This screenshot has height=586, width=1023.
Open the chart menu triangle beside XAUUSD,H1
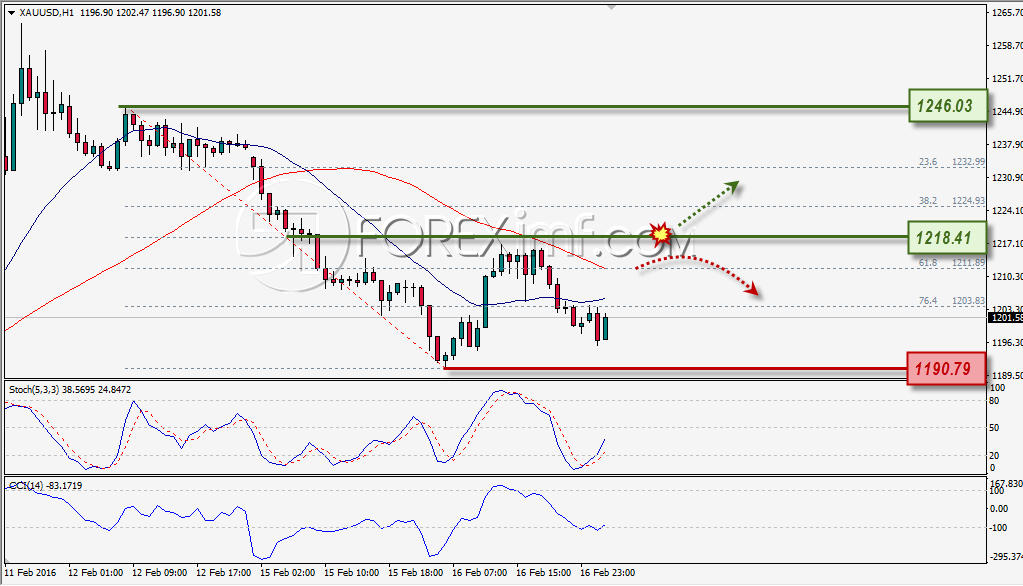[11, 12]
